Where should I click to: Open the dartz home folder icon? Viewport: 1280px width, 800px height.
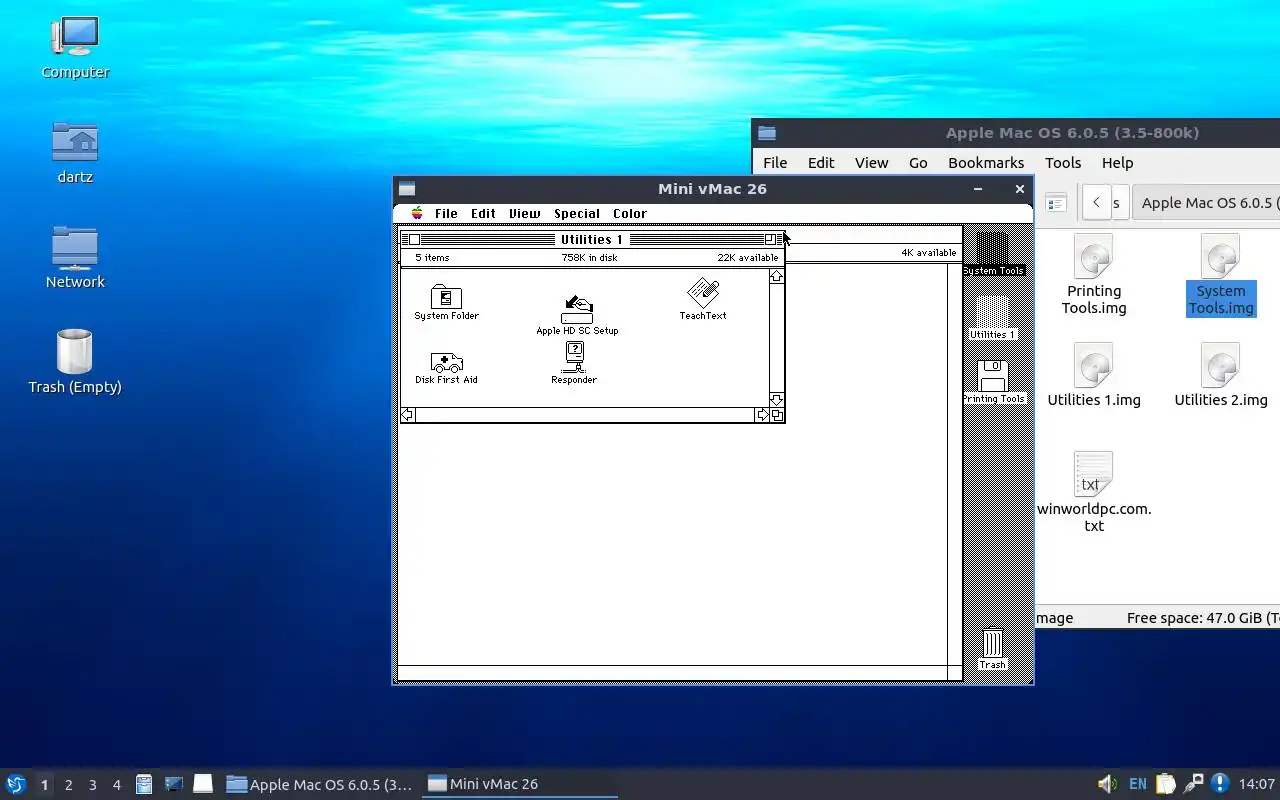75,152
